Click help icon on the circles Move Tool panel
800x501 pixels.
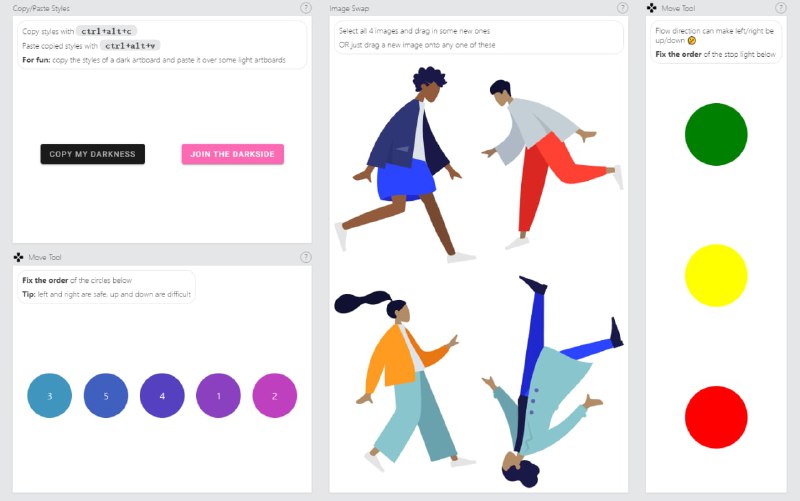point(306,257)
